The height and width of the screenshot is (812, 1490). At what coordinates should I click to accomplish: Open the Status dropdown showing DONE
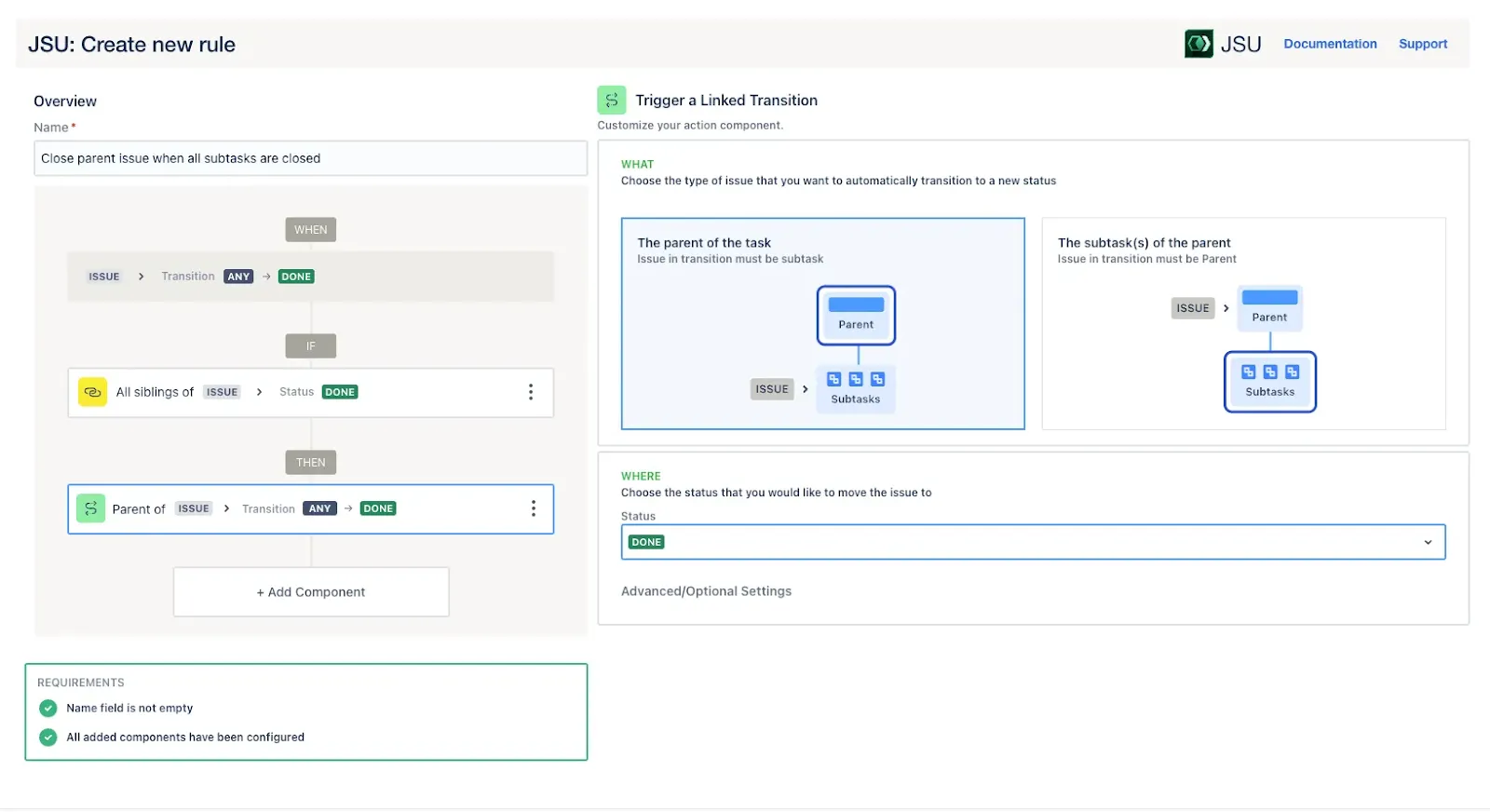coord(1034,542)
